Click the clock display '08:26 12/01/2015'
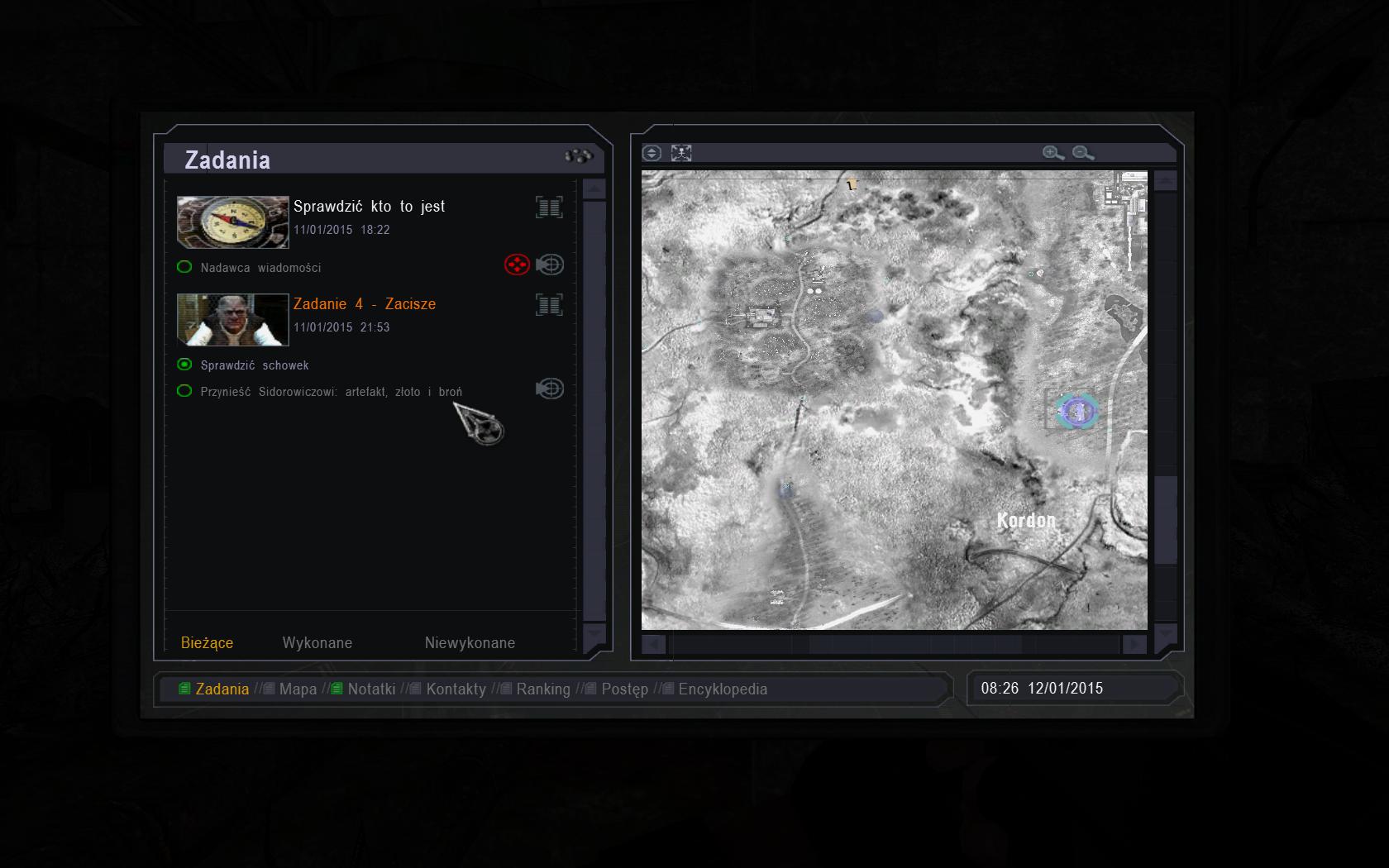Viewport: 1389px width, 868px height. (x=1042, y=689)
